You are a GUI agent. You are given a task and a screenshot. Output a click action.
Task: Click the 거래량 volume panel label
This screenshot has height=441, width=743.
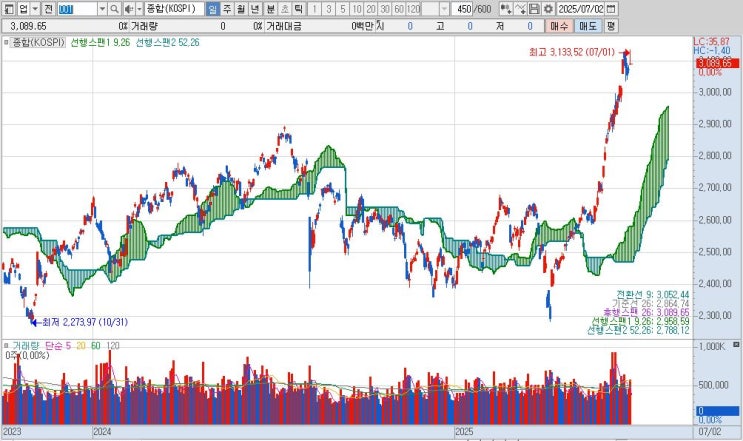point(26,346)
